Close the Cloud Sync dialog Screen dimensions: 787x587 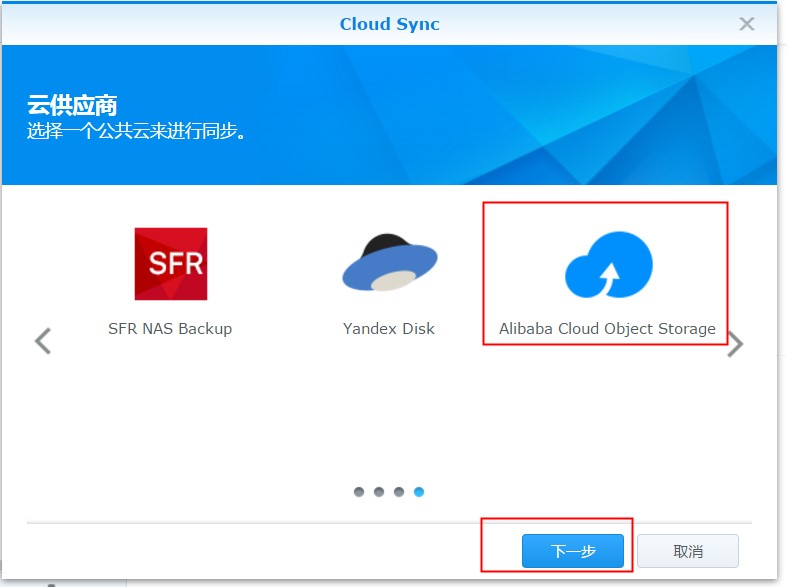click(747, 24)
